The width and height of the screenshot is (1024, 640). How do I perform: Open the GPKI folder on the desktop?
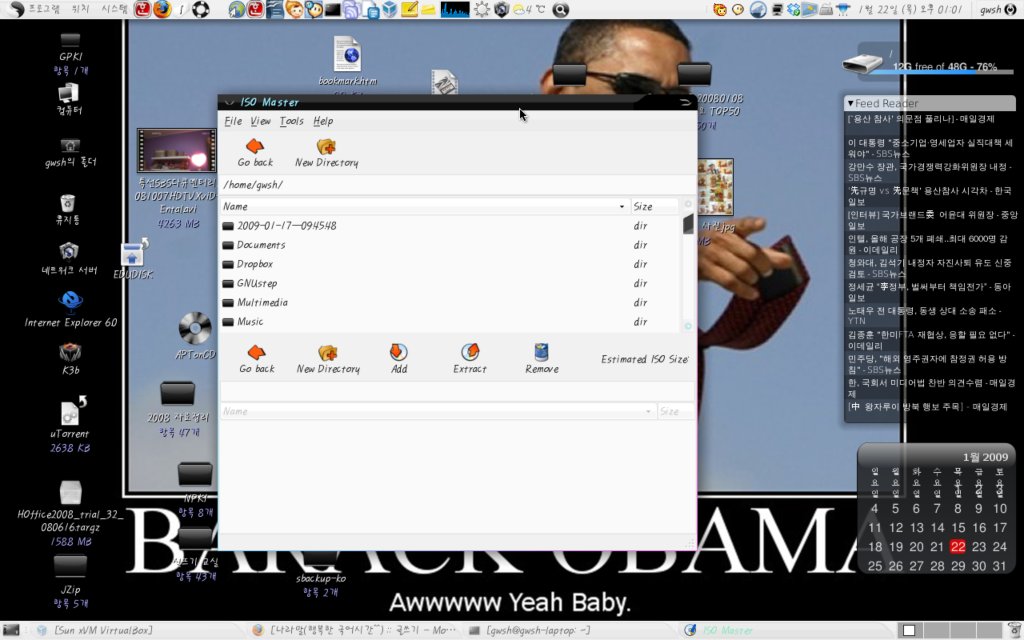pos(70,40)
